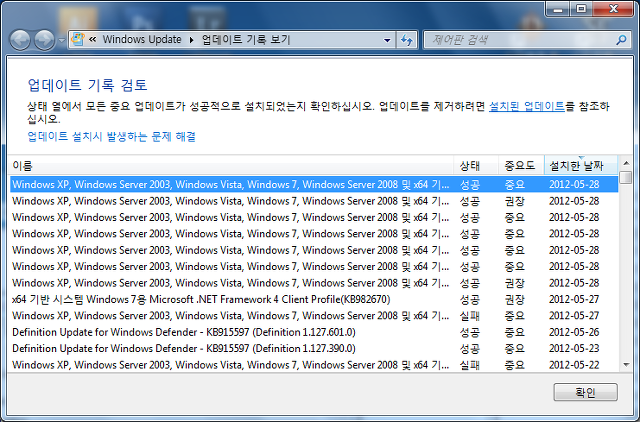Open 업데이트 설치시 발생하는 문제 해결 link
This screenshot has width=640, height=422.
pyautogui.click(x=111, y=136)
